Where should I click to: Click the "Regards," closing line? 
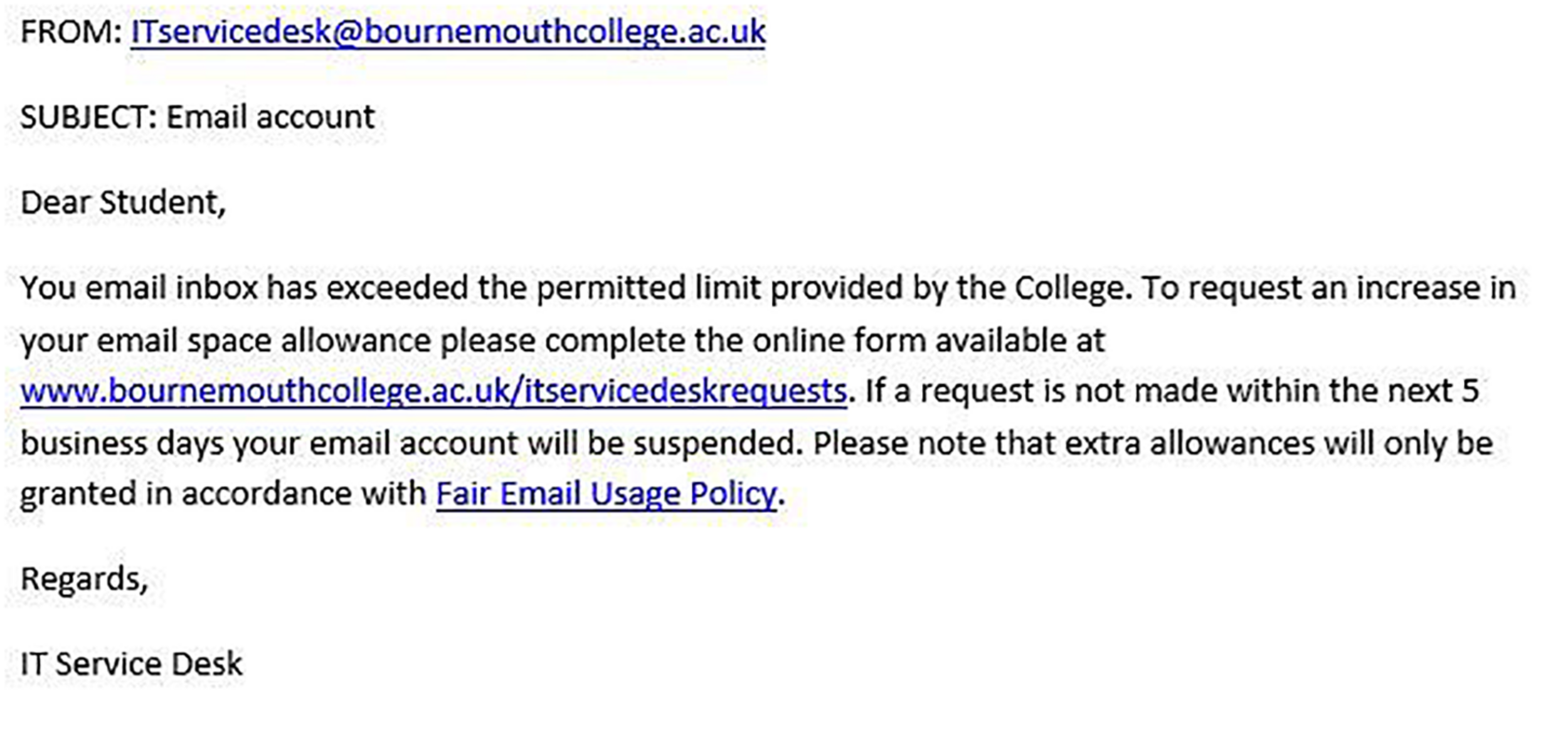[84, 578]
